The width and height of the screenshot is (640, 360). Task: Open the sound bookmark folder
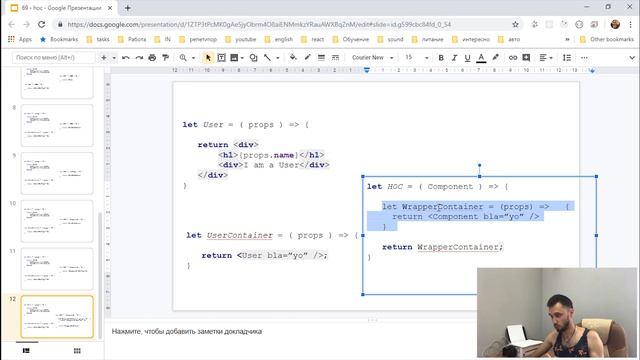(x=390, y=39)
